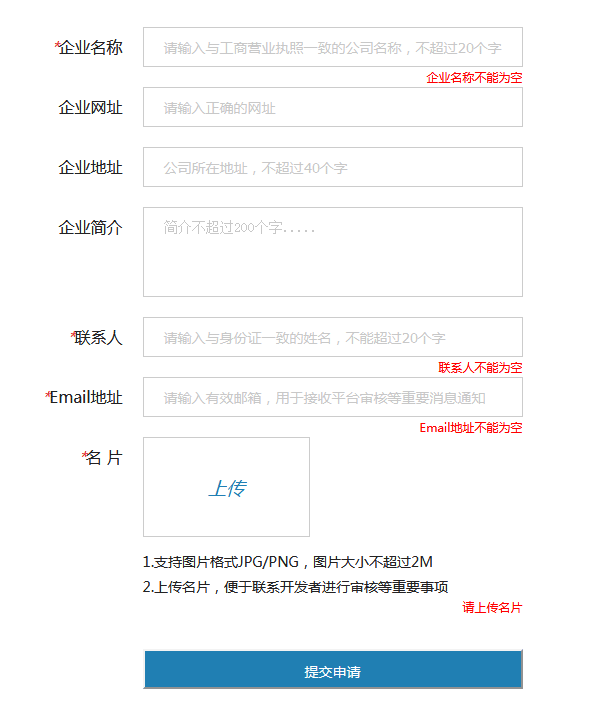Click inside the 企业简介 textarea

coord(332,252)
